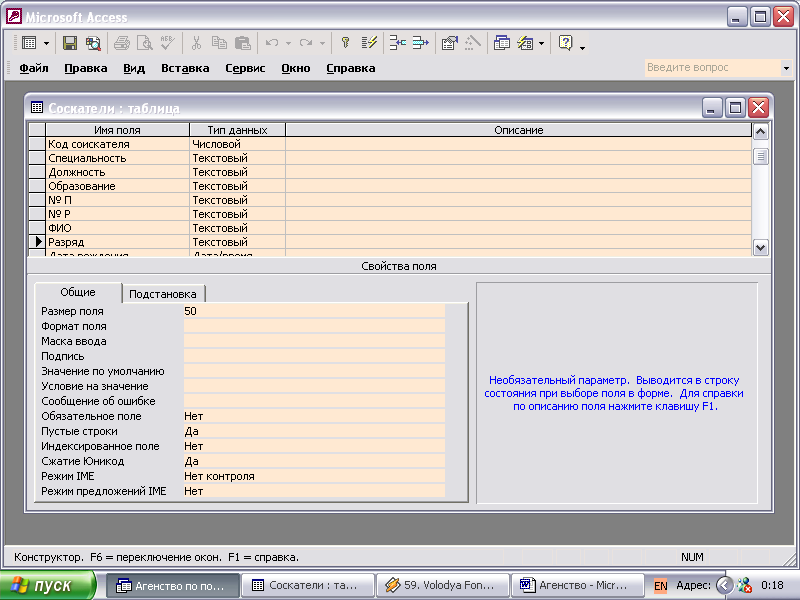The width and height of the screenshot is (800, 600).
Task: Click the Delete Rows icon
Action: 420,43
